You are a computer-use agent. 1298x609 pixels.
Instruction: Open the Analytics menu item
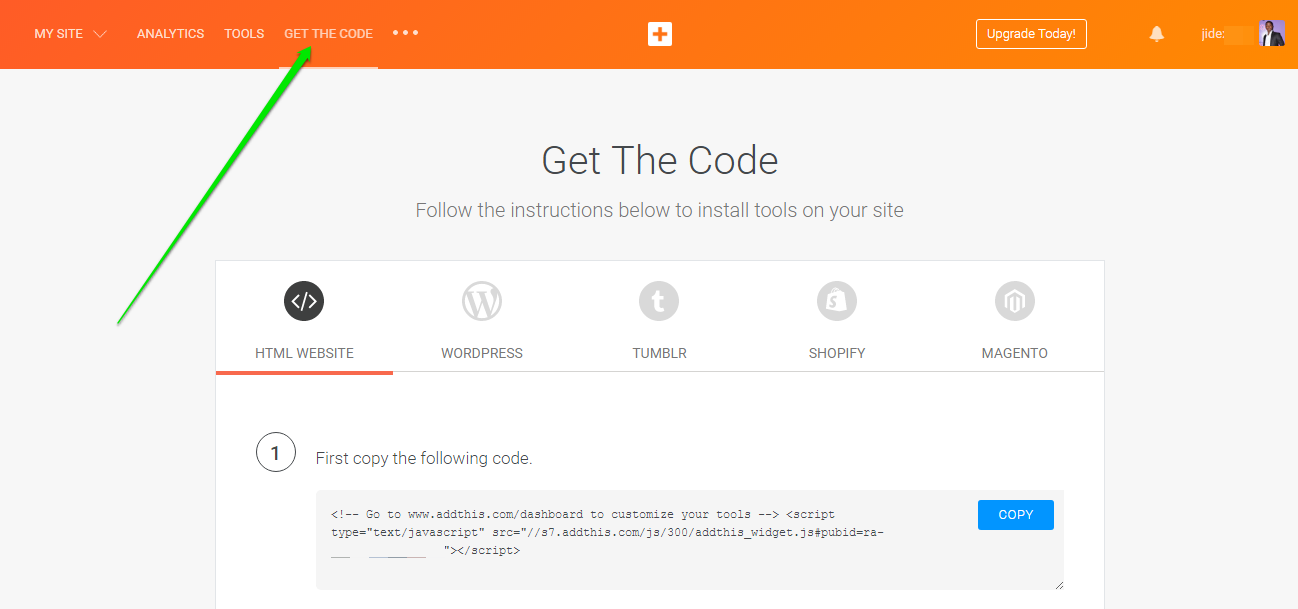tap(170, 34)
